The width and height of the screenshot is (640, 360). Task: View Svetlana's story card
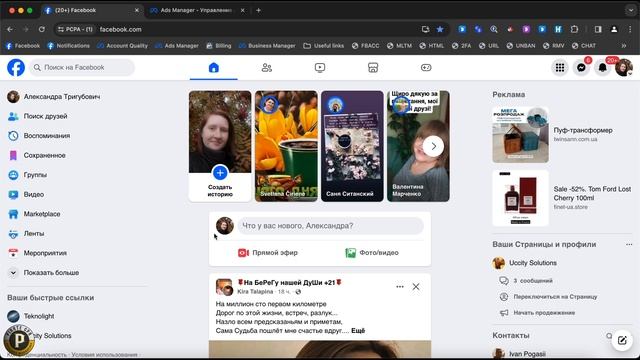point(286,146)
